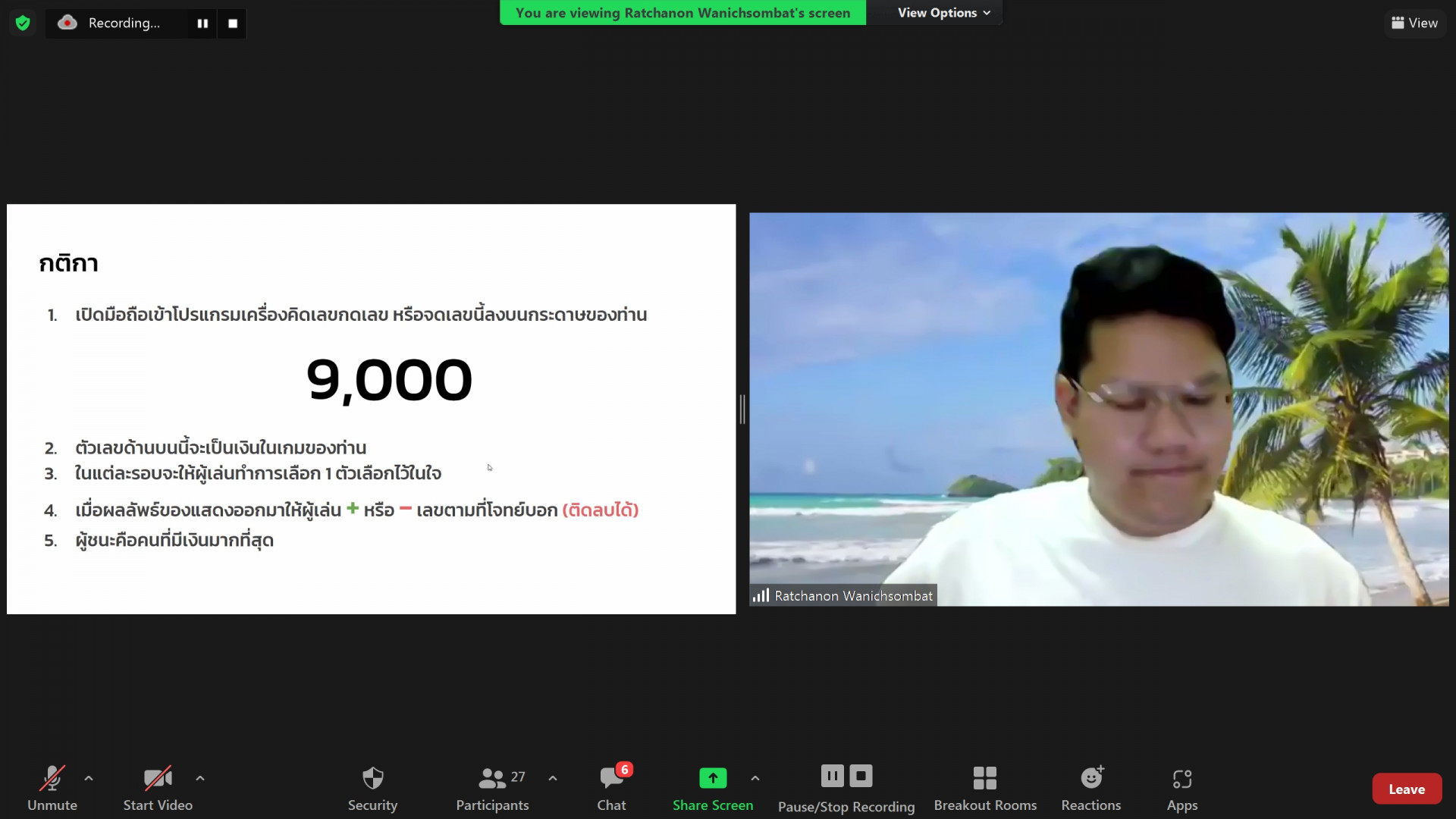Image resolution: width=1456 pixels, height=819 pixels.
Task: Click rule 5 text ผู้ชนะคือคนที่มีเงินมากที่สุด
Action: tap(174, 541)
